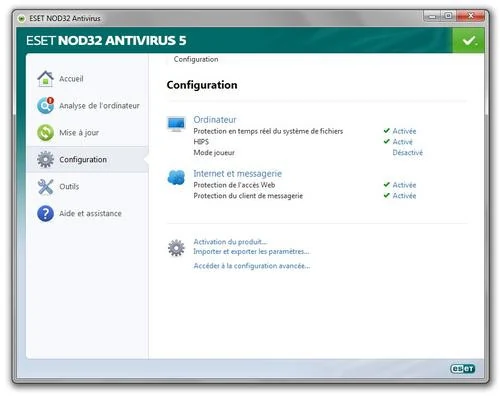Toggle Web access protection Activée status
The width and height of the screenshot is (500, 397).
click(x=404, y=185)
